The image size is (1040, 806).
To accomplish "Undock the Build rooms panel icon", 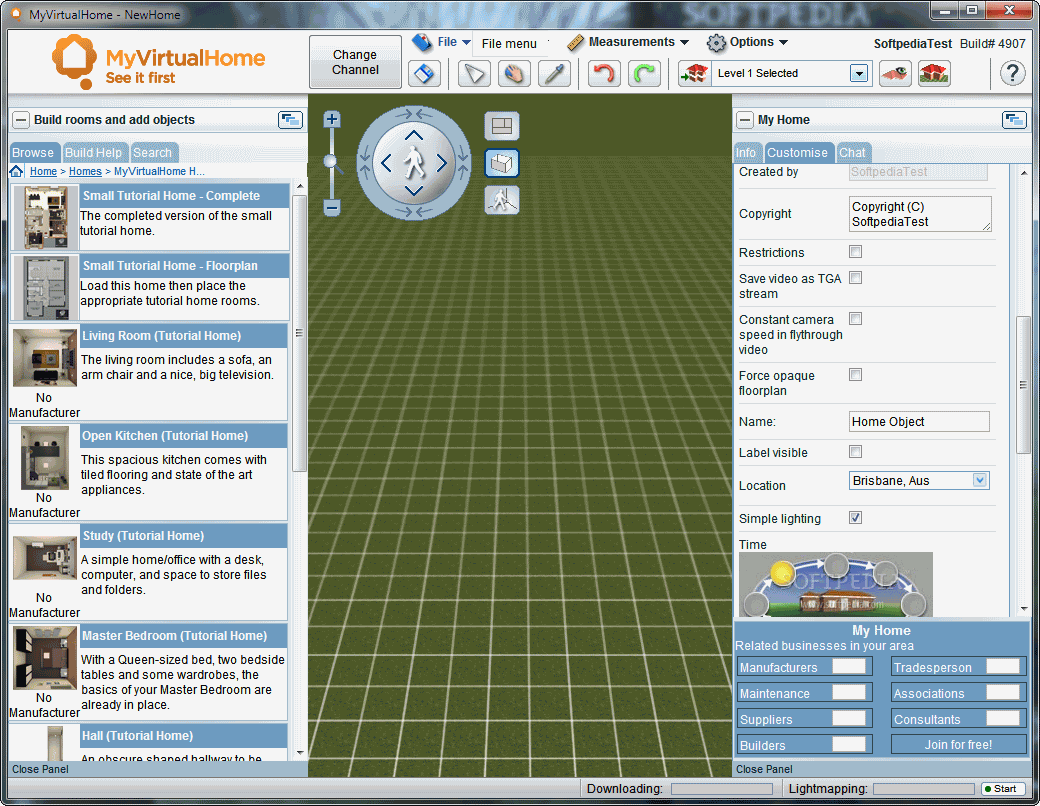I will point(291,120).
